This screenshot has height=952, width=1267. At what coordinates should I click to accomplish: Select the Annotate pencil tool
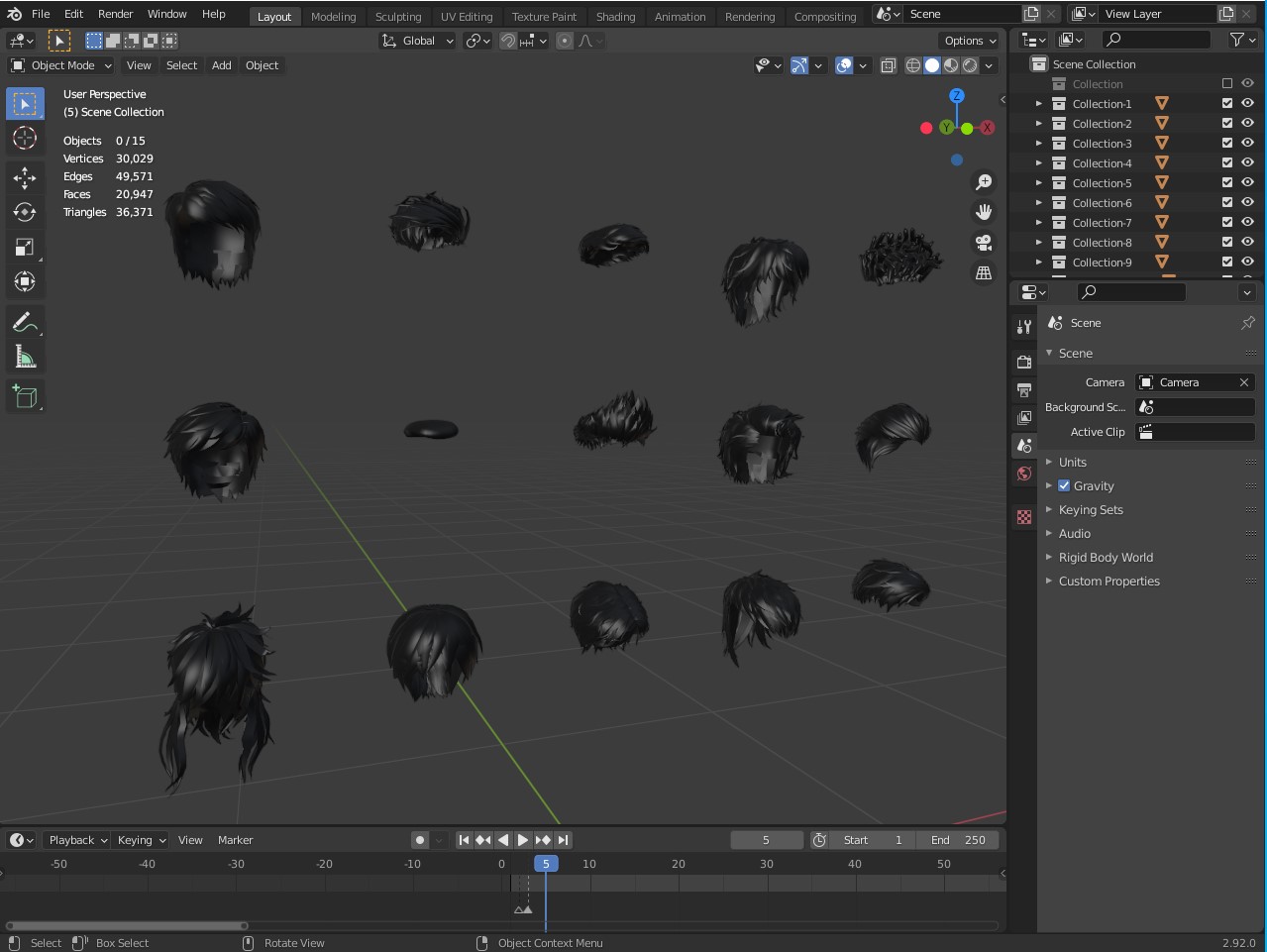point(25,322)
